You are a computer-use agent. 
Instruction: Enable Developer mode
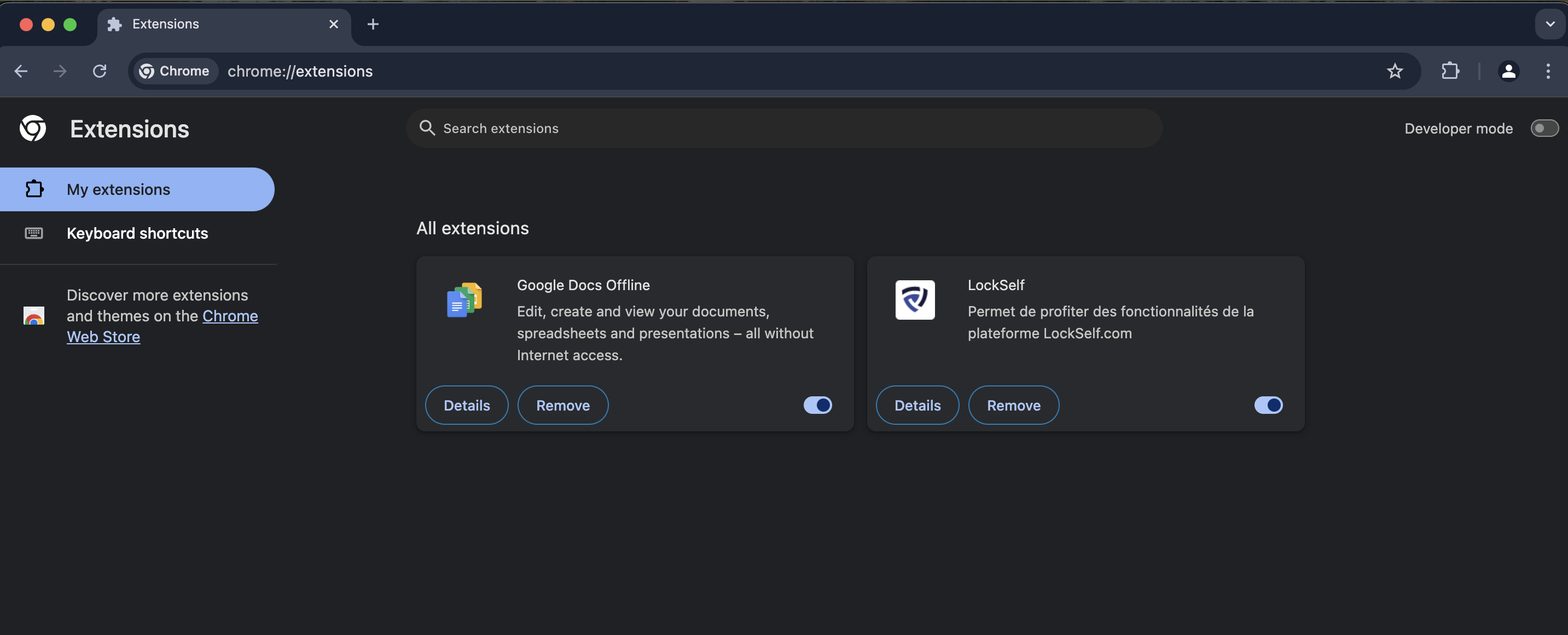point(1544,128)
